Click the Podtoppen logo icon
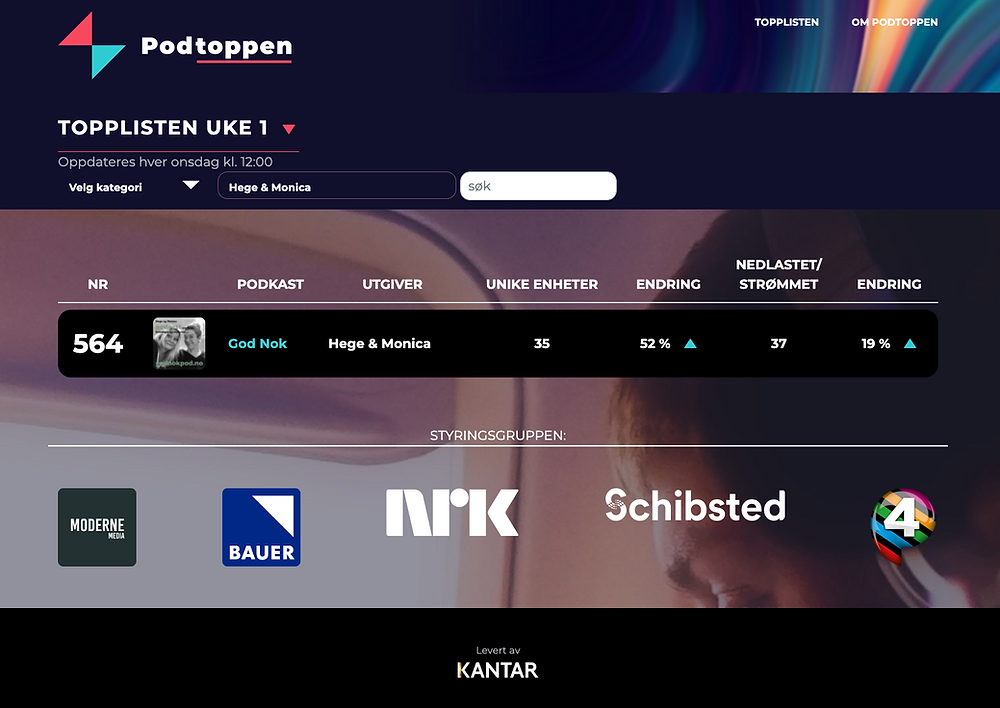Viewport: 1000px width, 708px height. tap(92, 45)
